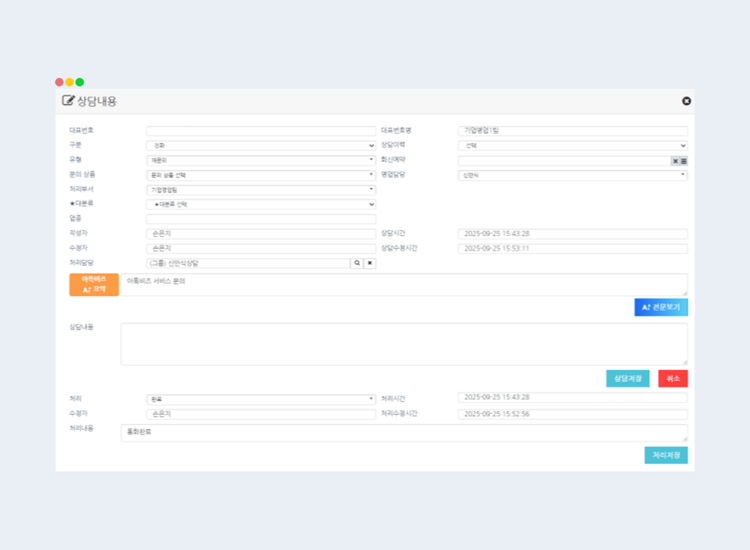The image size is (750, 550).
Task: Open the 처리 status dropdown
Action: pyautogui.click(x=261, y=398)
